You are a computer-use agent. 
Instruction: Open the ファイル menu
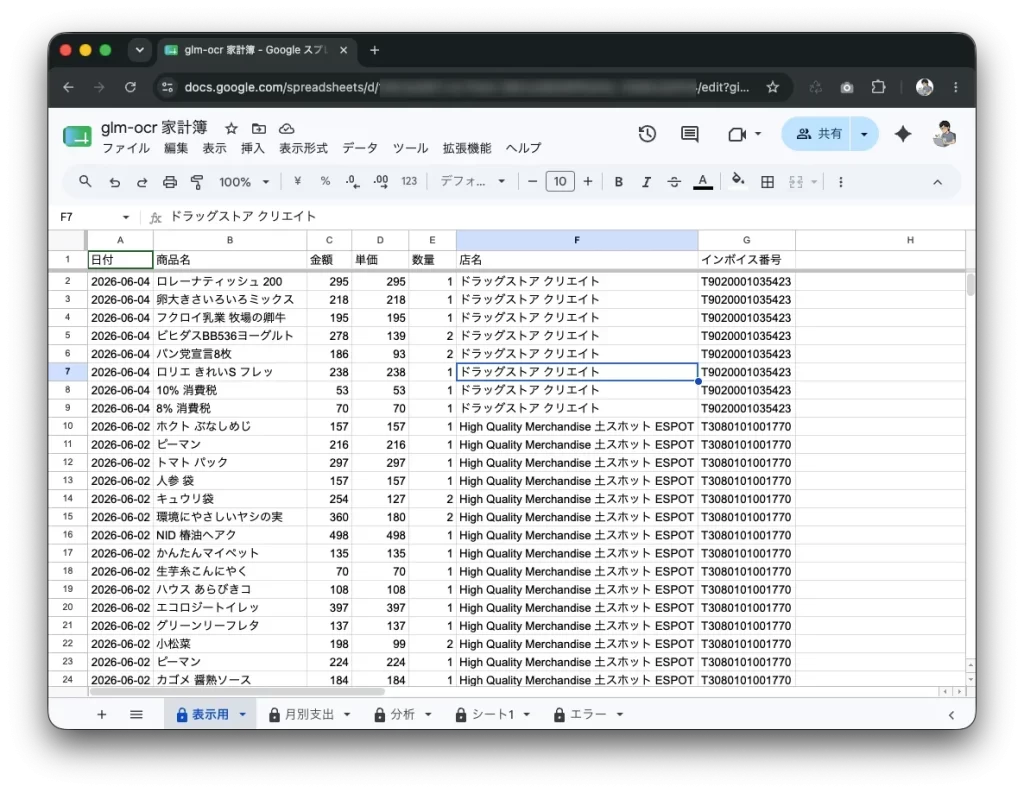click(x=126, y=148)
